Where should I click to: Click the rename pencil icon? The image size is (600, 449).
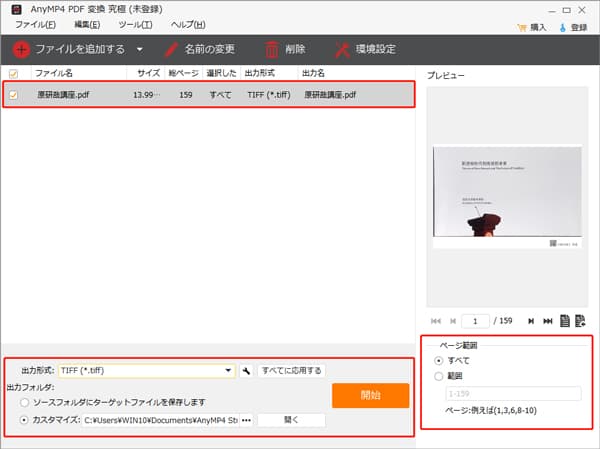(171, 49)
